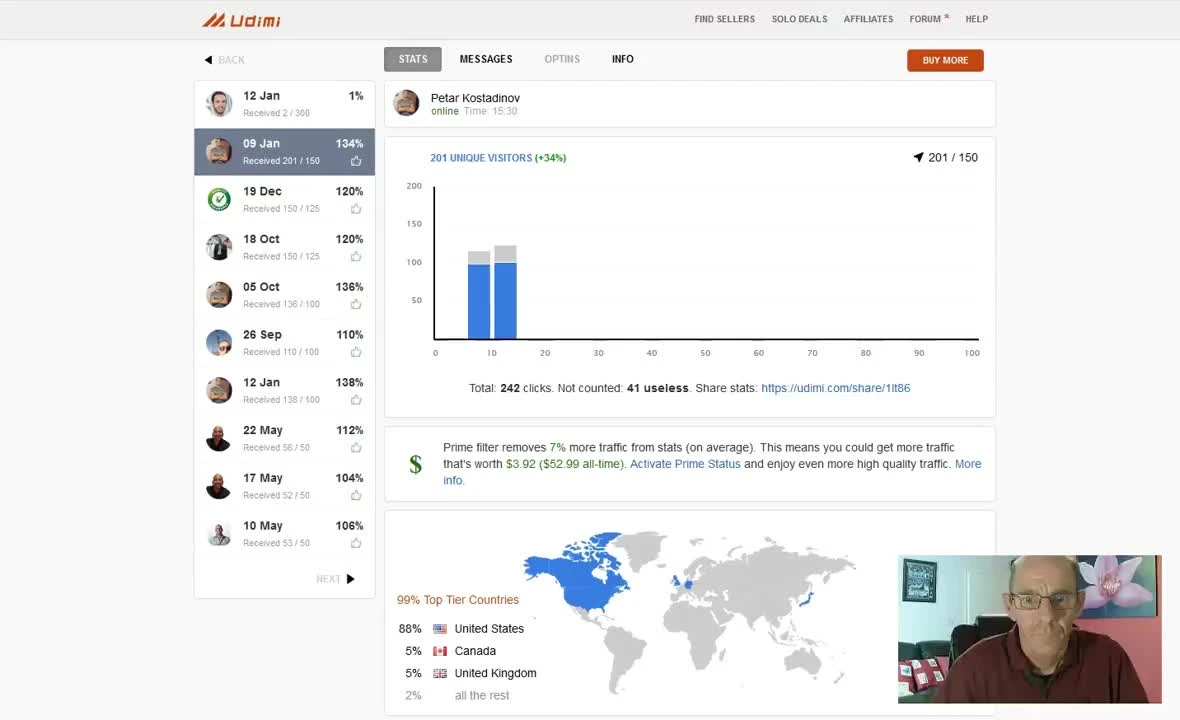Open the Messages tab

pyautogui.click(x=486, y=59)
